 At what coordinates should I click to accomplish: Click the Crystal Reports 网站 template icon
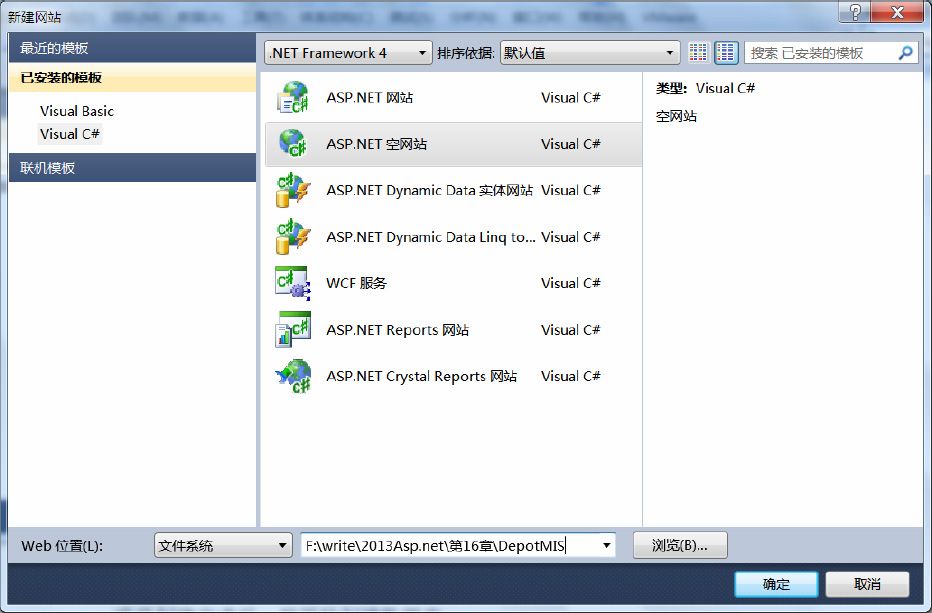(x=293, y=376)
